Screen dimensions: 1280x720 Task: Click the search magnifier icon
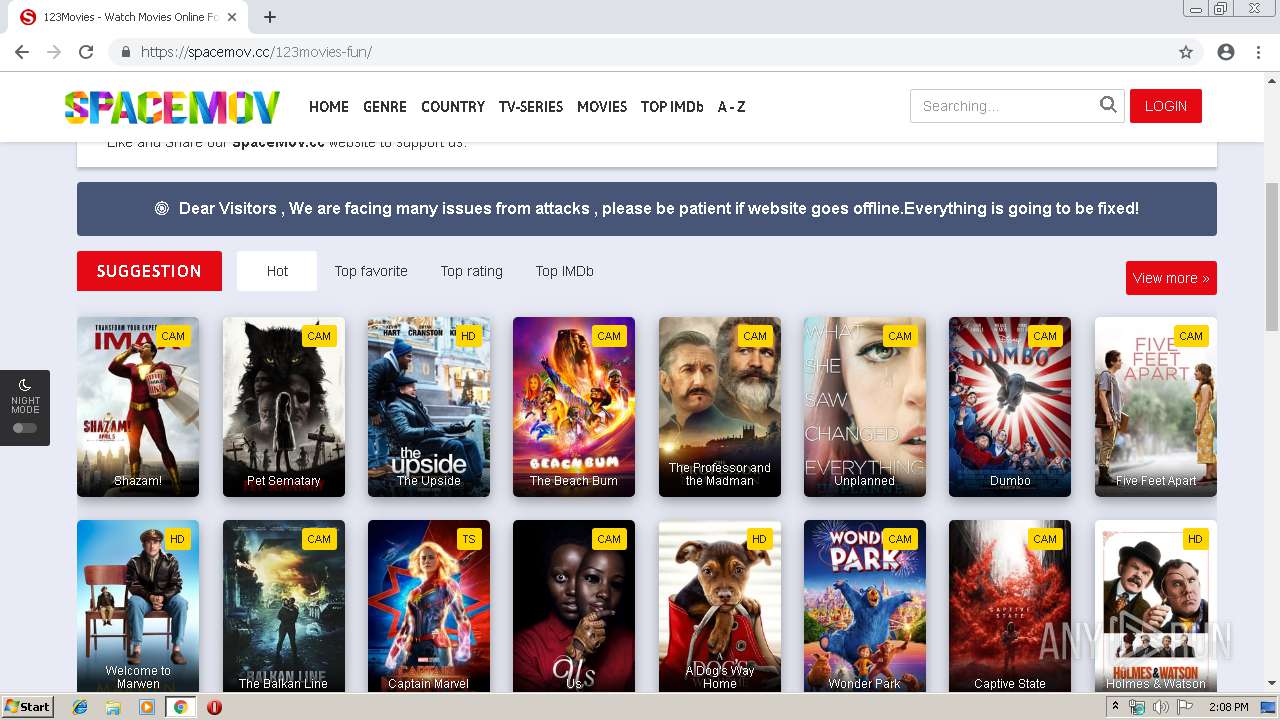pyautogui.click(x=1108, y=105)
